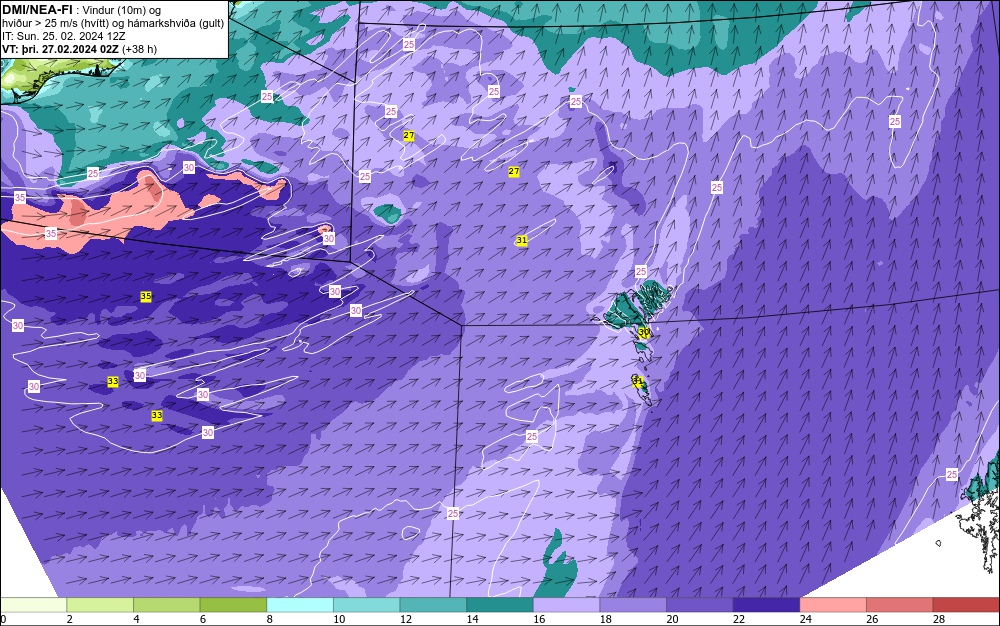Click the yellow 35 maximum gust label

pos(146,296)
